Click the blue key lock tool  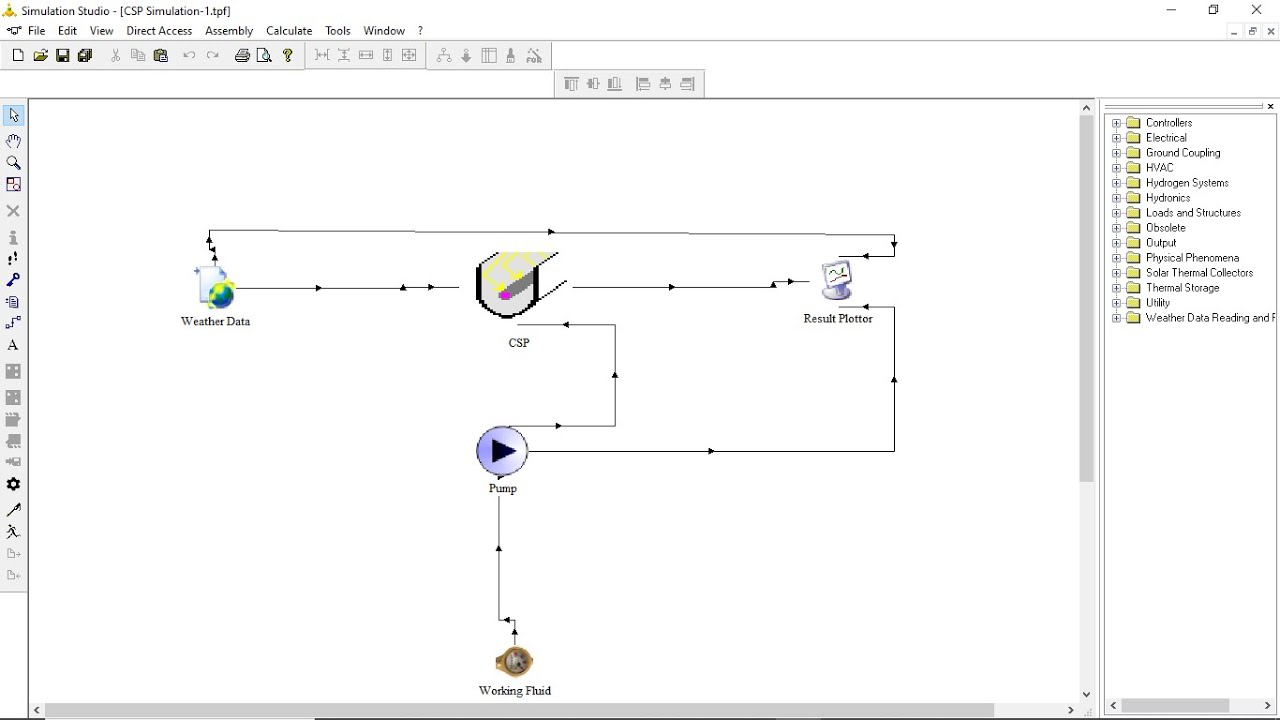click(x=13, y=280)
